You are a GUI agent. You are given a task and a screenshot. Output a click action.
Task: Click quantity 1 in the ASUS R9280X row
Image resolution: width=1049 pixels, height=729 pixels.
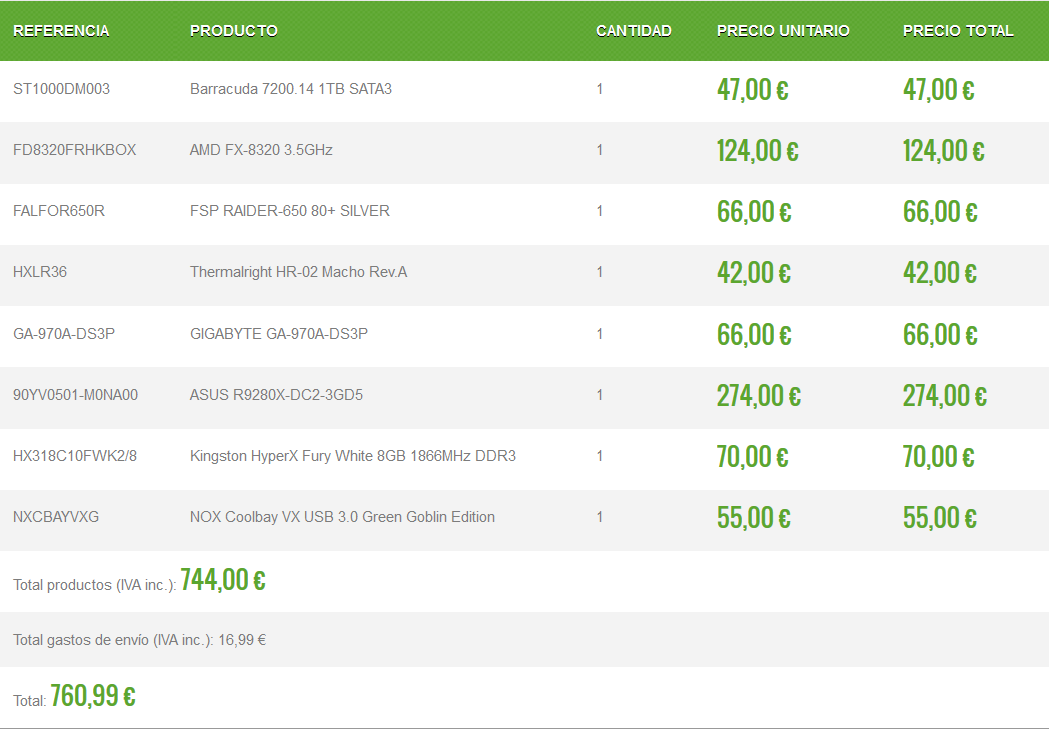600,395
